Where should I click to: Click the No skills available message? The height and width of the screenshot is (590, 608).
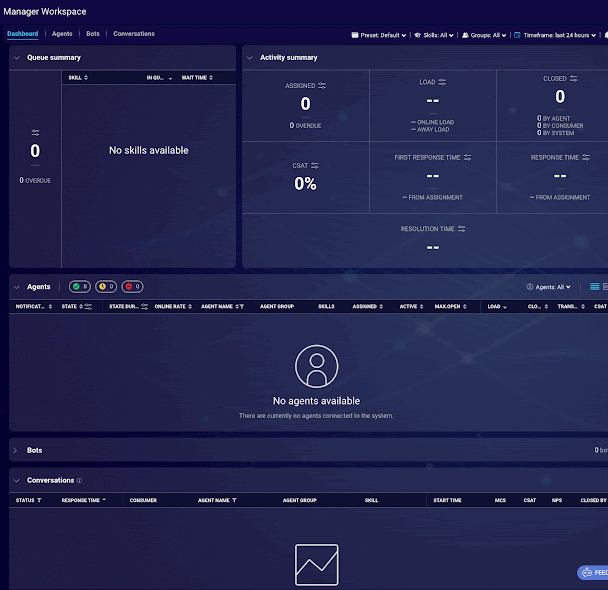pos(149,150)
